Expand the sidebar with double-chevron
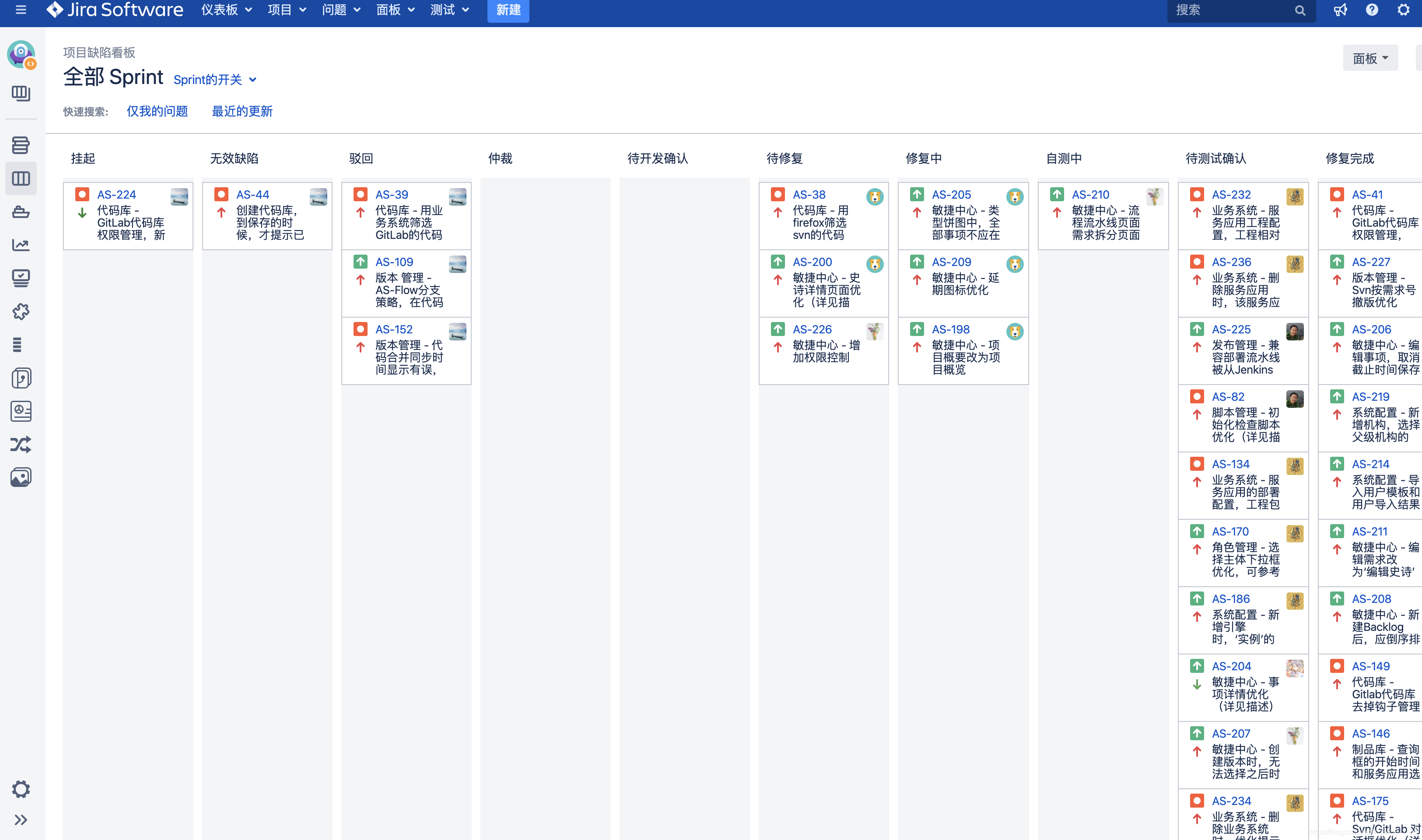Screen dimensions: 1422x840 coord(21,819)
